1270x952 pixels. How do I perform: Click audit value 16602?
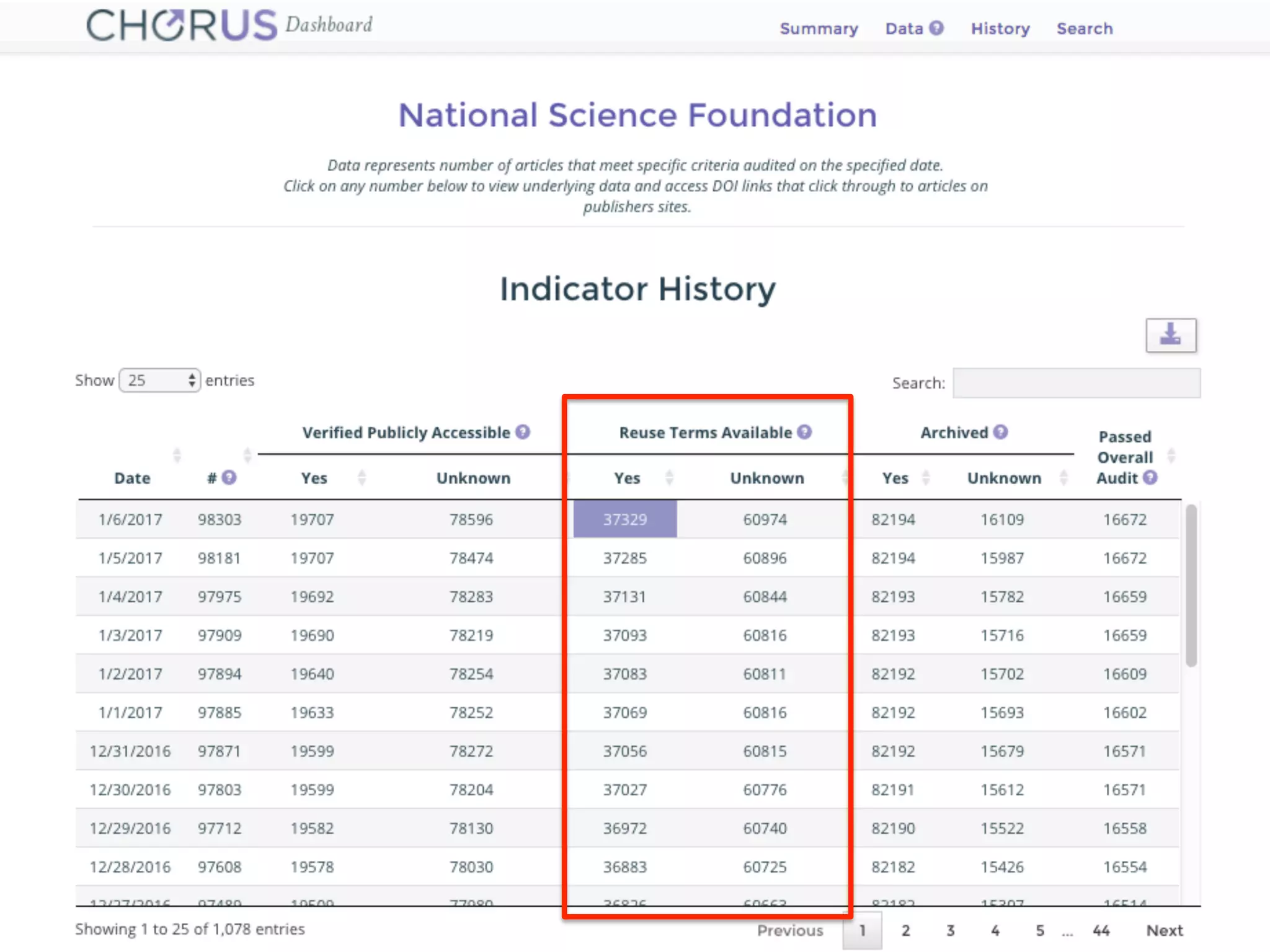coord(1125,712)
